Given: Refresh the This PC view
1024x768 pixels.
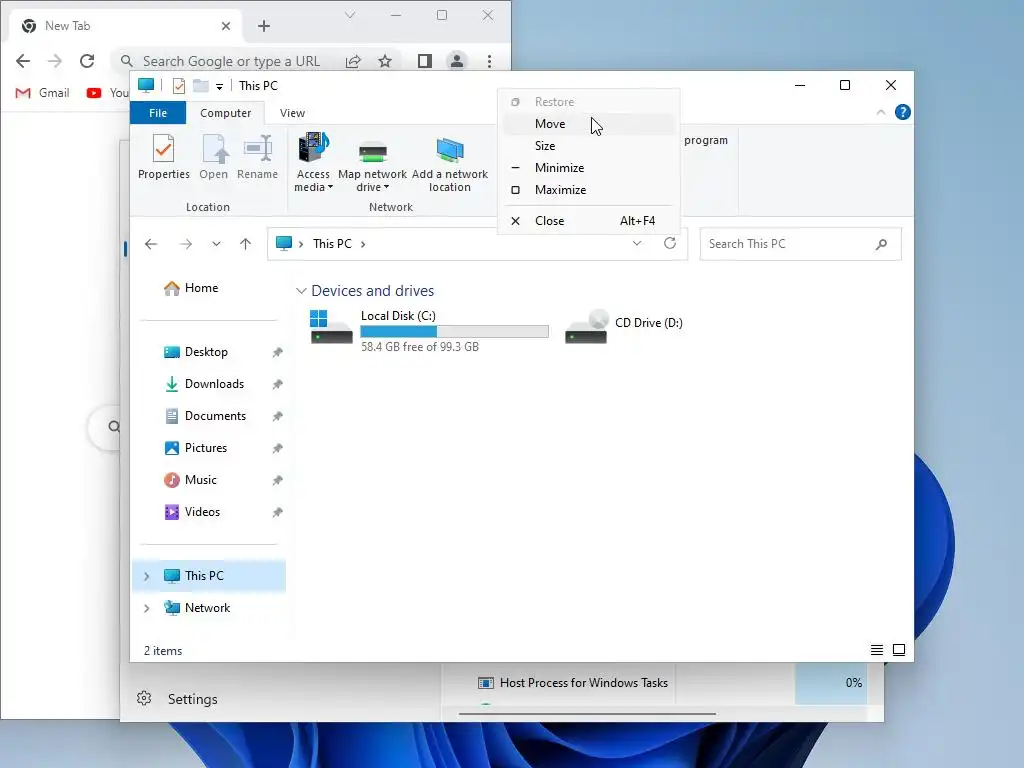Looking at the screenshot, I should point(670,243).
